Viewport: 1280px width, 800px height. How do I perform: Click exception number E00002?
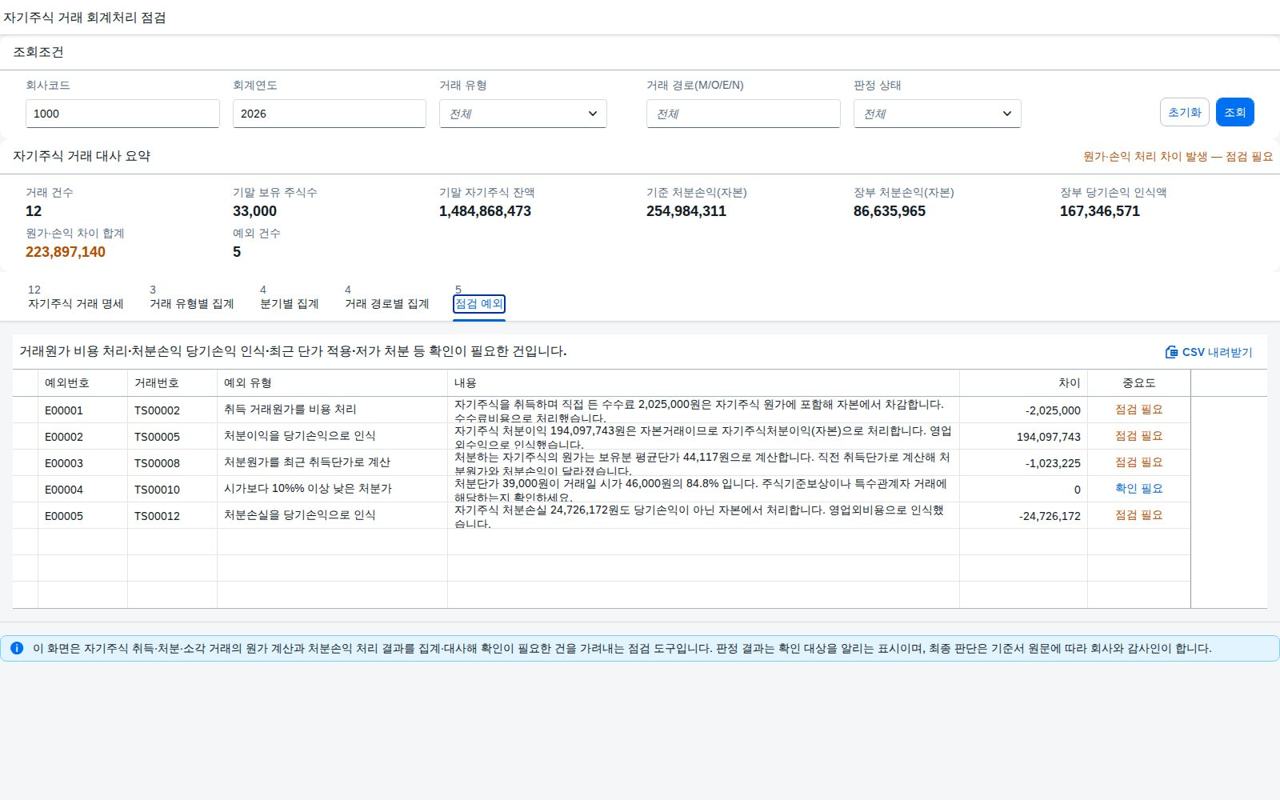pos(64,437)
